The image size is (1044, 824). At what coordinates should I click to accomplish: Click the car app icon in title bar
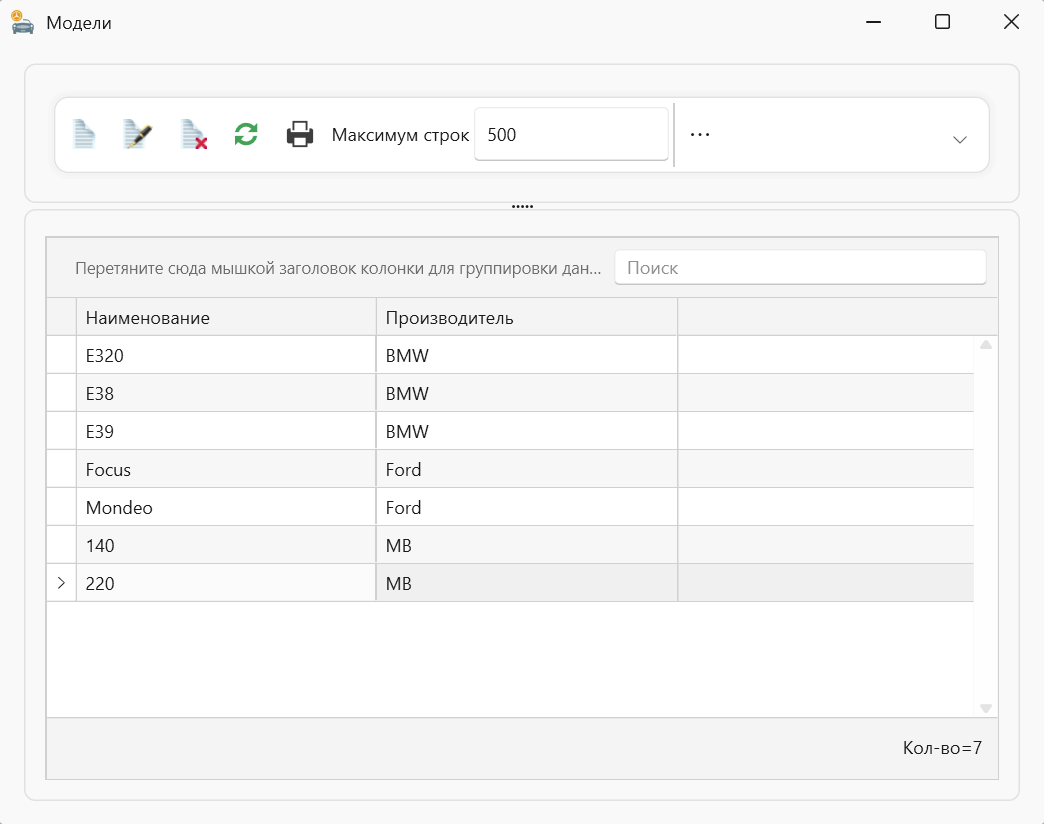point(22,23)
